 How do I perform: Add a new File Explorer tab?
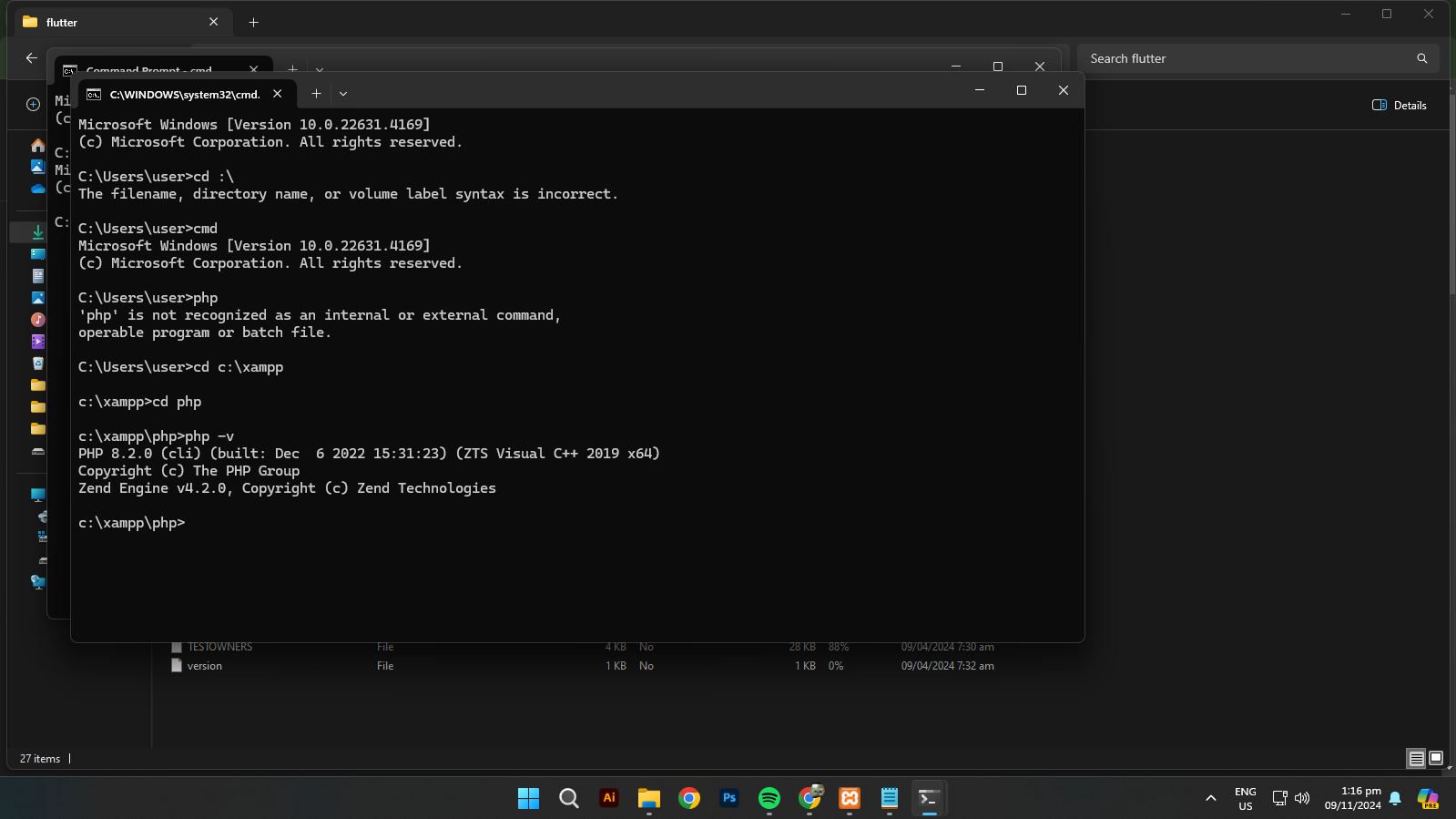[x=254, y=22]
